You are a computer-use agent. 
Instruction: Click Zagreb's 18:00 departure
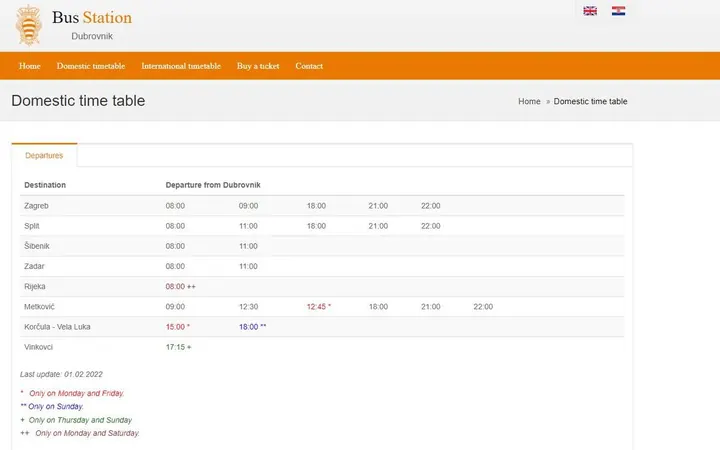(x=316, y=206)
